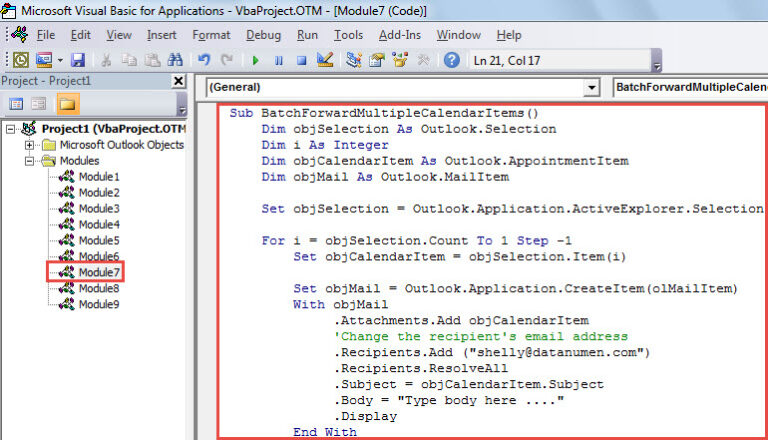This screenshot has height=440, width=768.
Task: Click the Break (pause) toolbar icon
Action: (x=277, y=60)
